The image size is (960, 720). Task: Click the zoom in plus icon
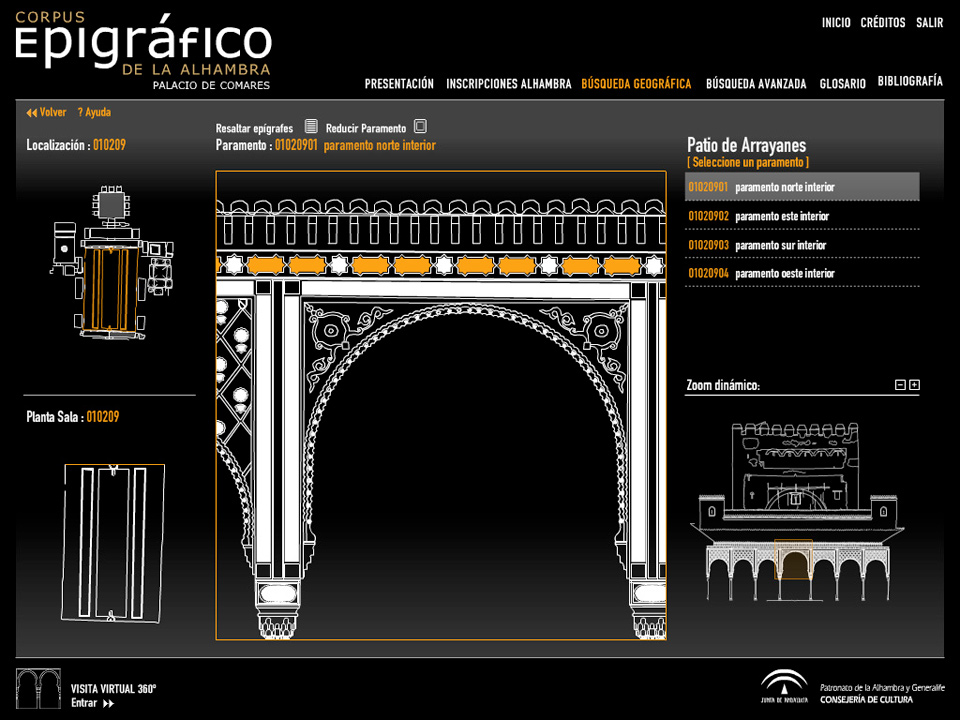[x=914, y=385]
